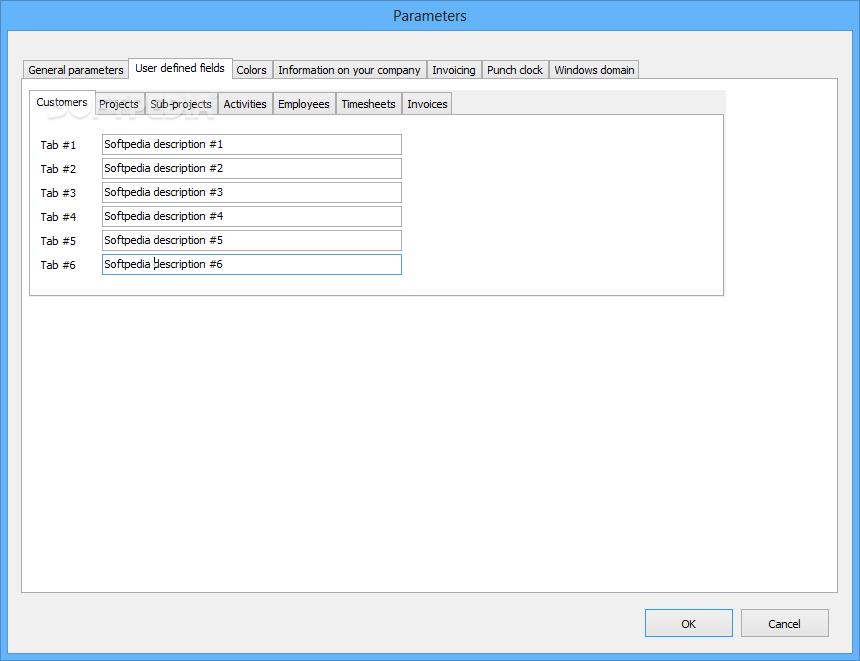Switch to the Windows domain tab
The width and height of the screenshot is (860, 661).
point(594,70)
